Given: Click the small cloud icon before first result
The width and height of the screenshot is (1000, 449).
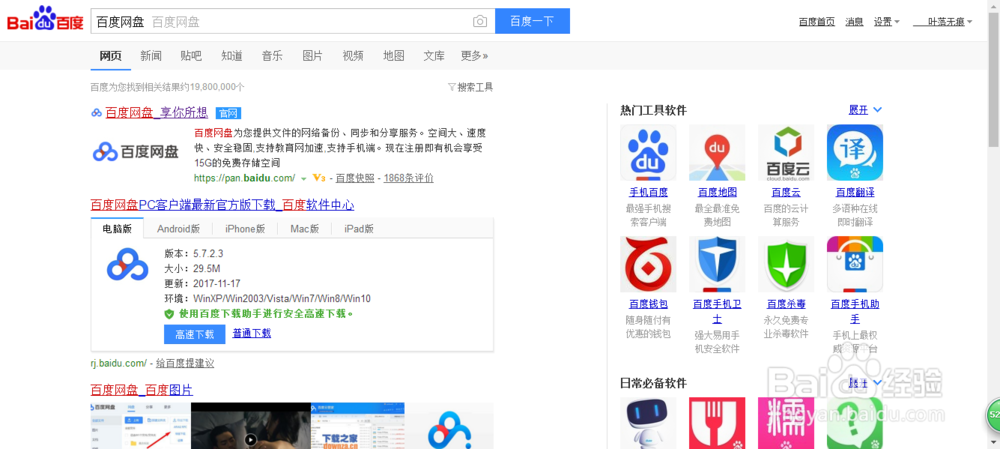Looking at the screenshot, I should coord(96,113).
